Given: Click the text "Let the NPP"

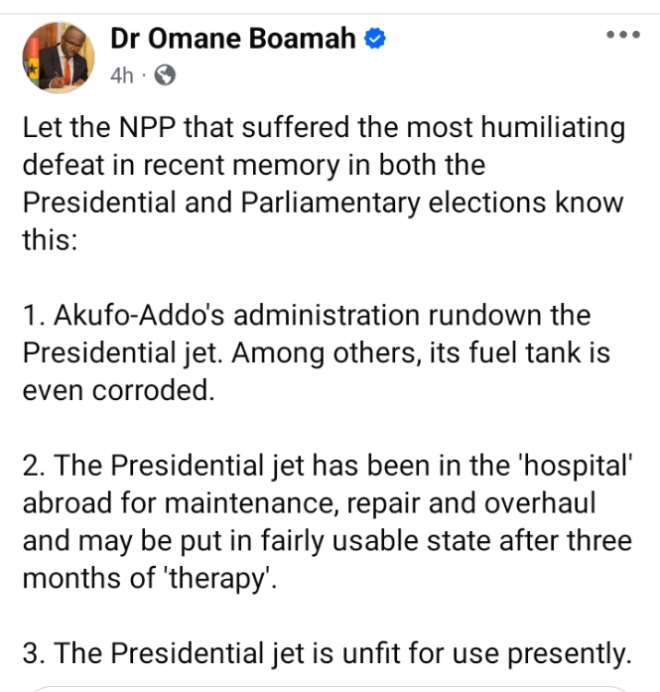Looking at the screenshot, I should 99,127.
